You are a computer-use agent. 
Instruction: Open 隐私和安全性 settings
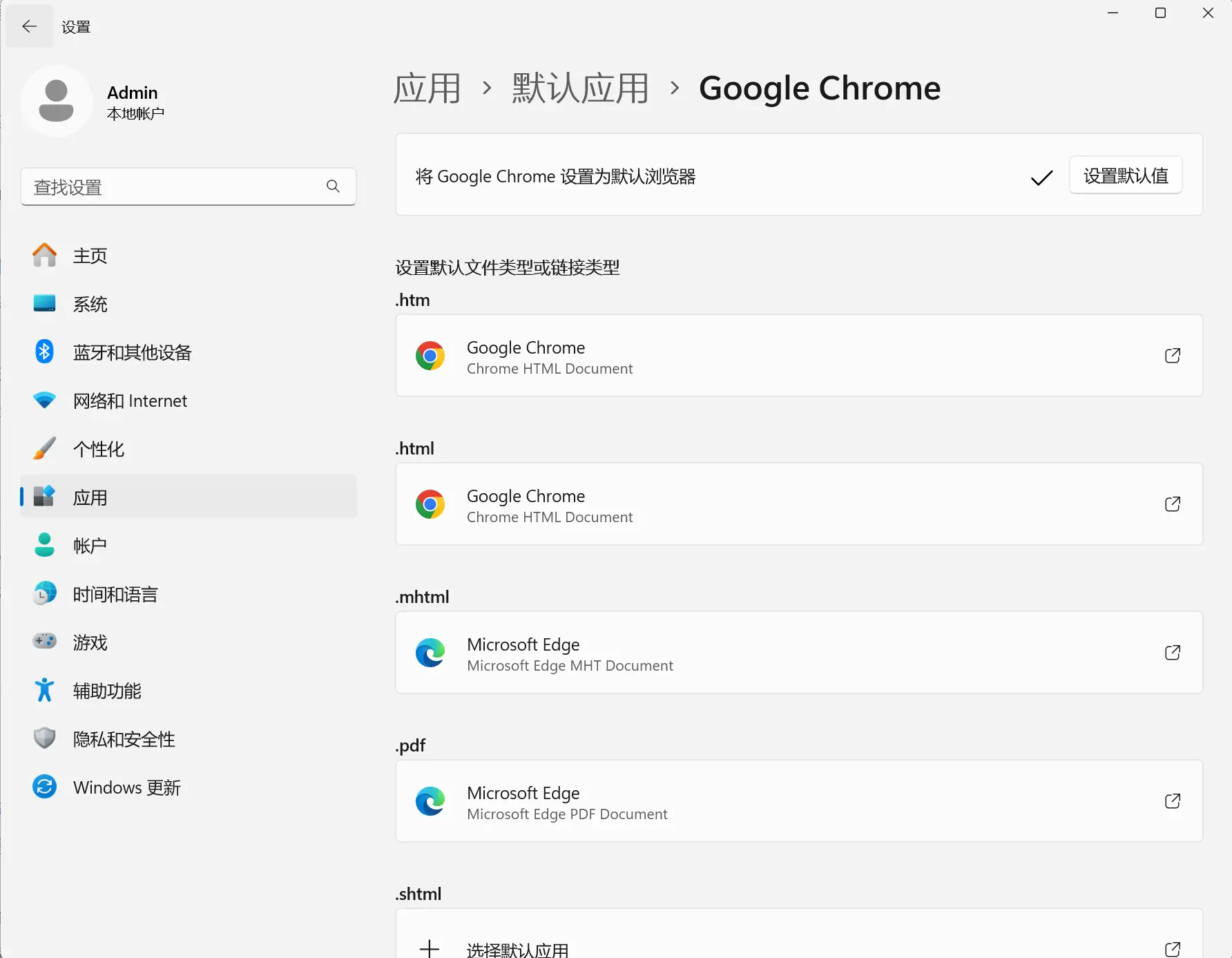(124, 739)
